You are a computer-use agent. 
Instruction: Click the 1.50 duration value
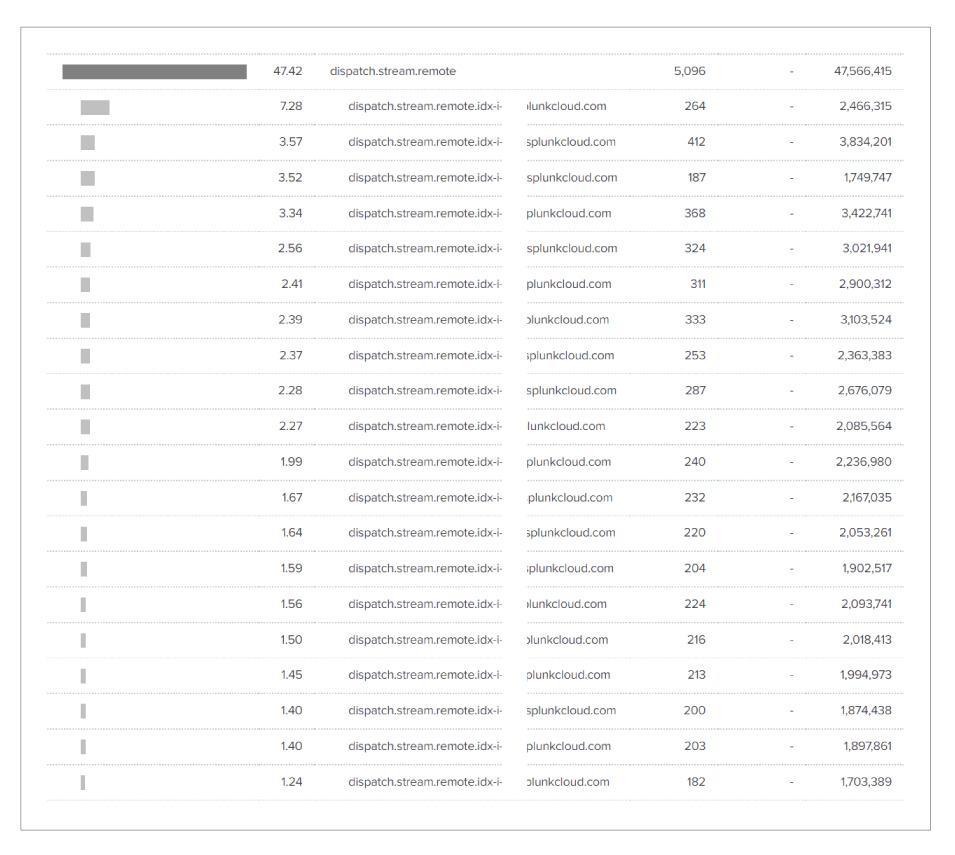(x=291, y=639)
